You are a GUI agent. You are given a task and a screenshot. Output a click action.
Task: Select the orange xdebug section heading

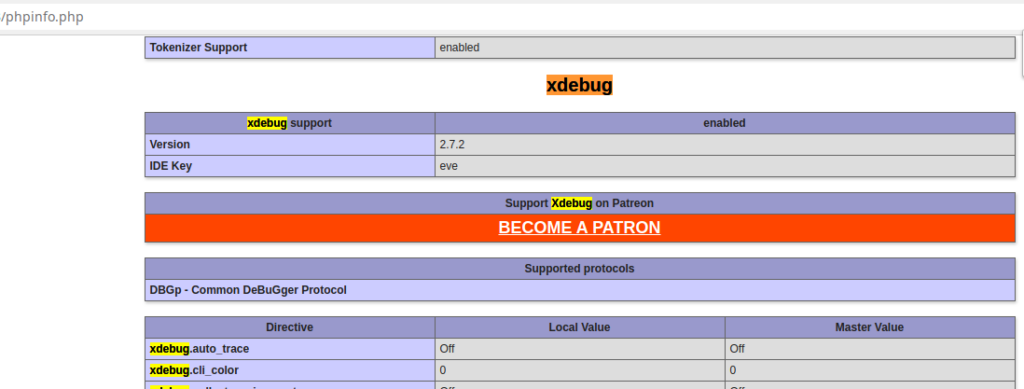click(x=579, y=85)
